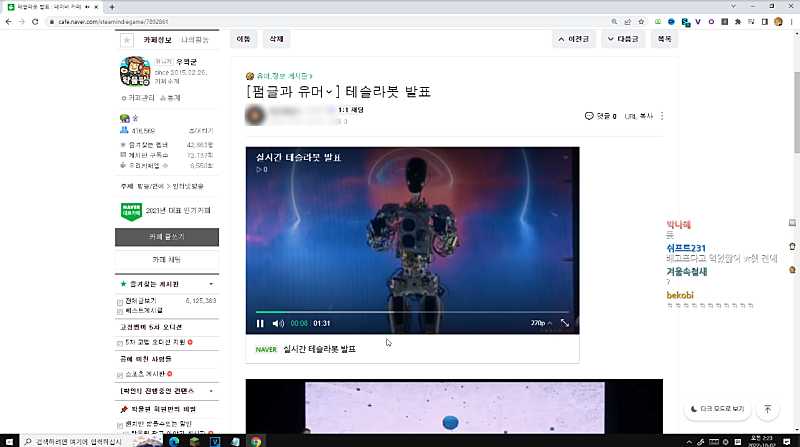Open the post list 목록 button
This screenshot has height=447, width=800.
point(664,39)
